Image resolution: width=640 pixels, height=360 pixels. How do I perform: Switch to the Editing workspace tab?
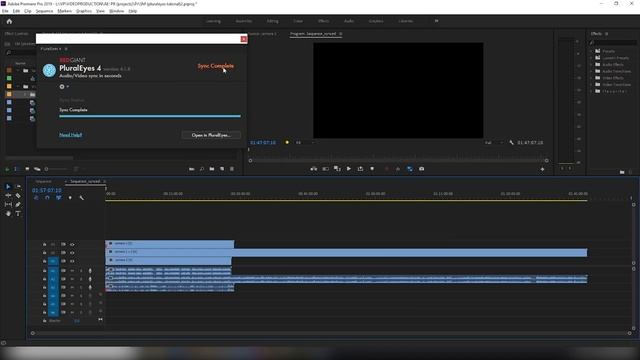pos(272,21)
